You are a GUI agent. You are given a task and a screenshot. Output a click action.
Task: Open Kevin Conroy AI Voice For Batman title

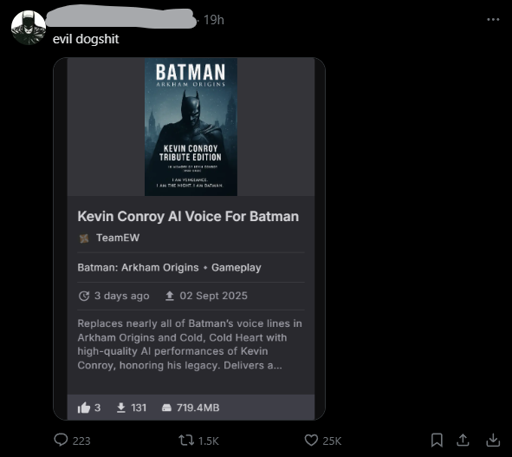pyautogui.click(x=188, y=216)
